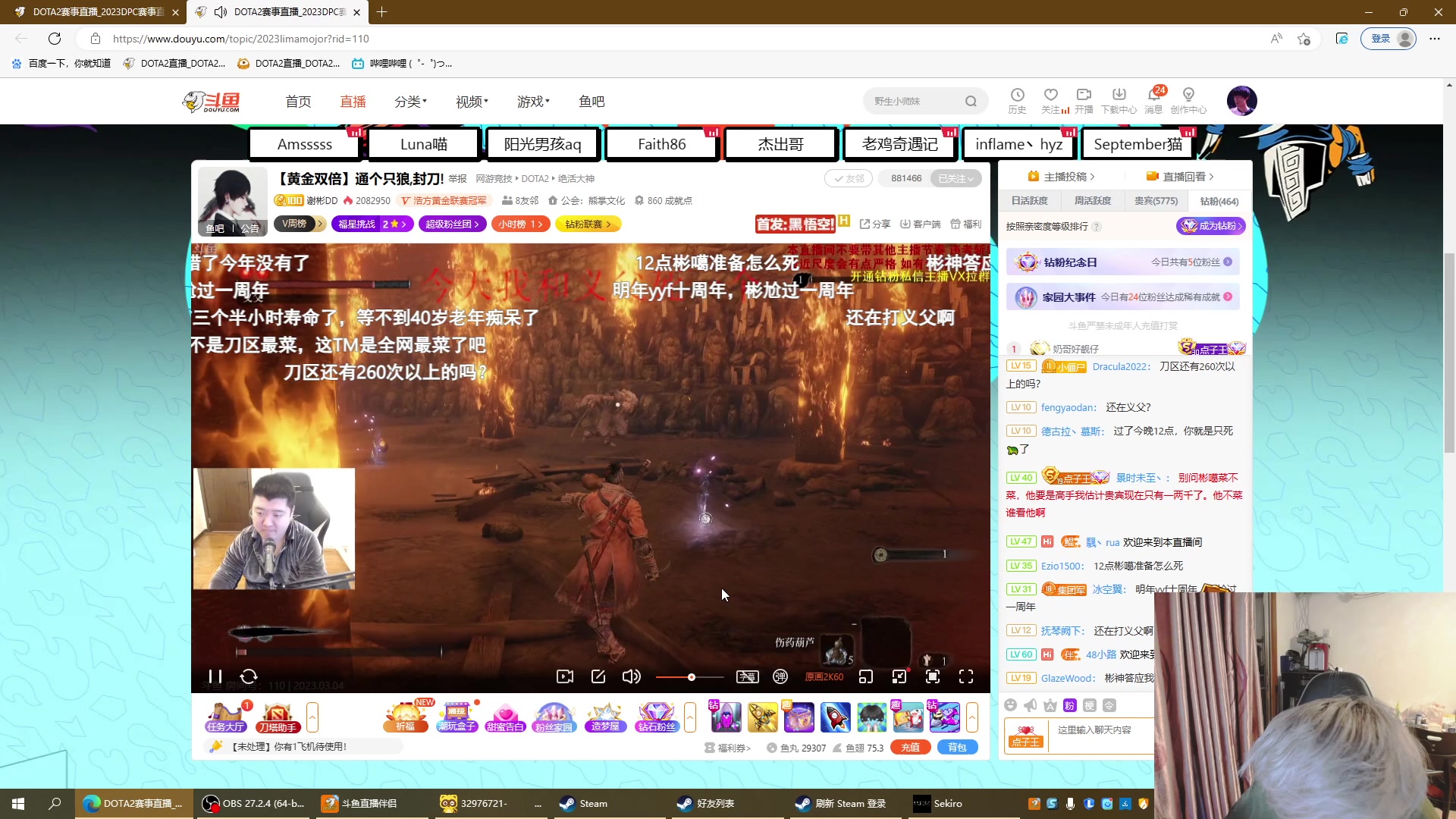Refresh the stream with the reload icon
1456x819 pixels.
[249, 676]
